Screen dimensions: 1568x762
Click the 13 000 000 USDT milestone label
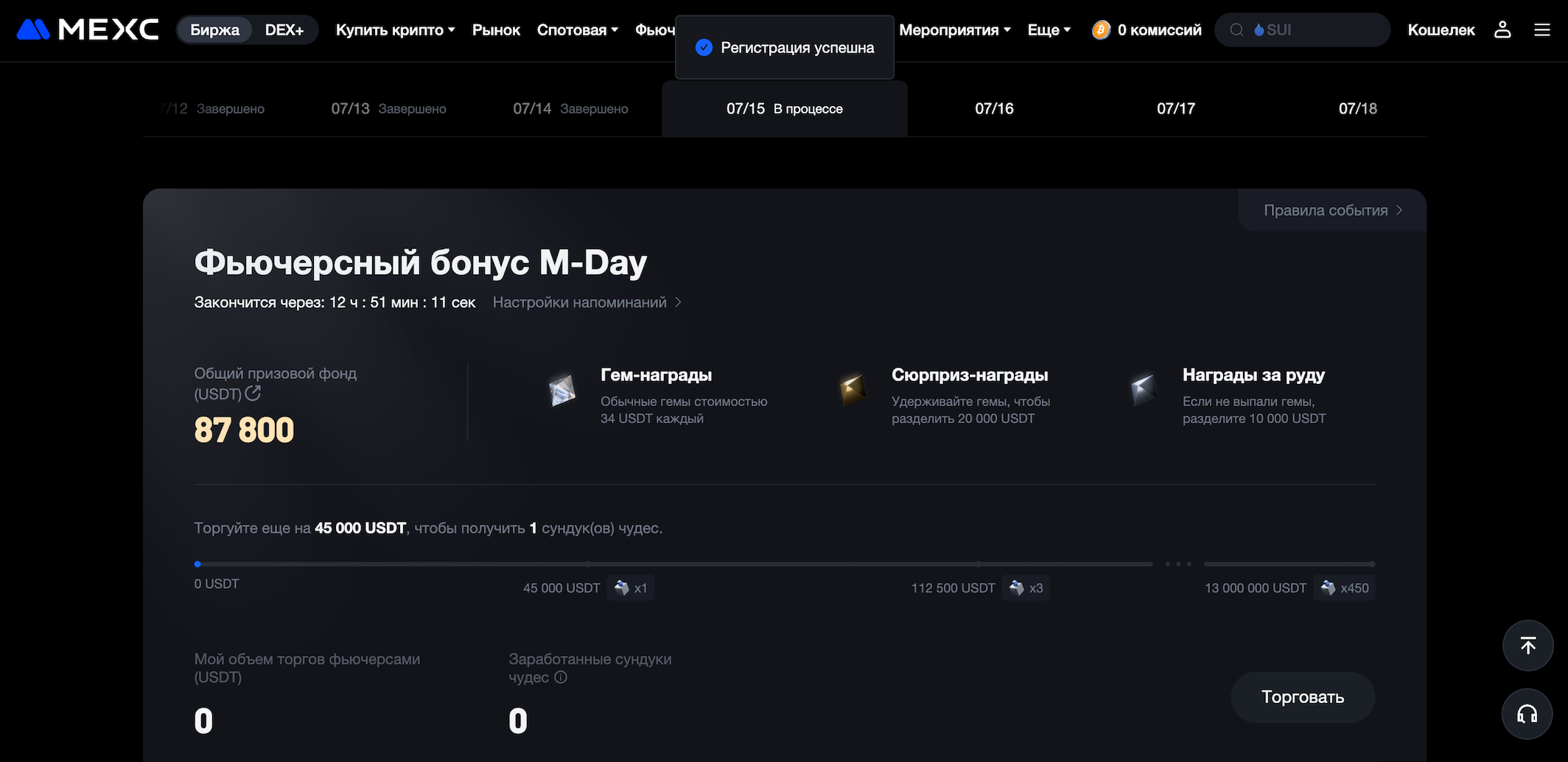click(x=1256, y=588)
